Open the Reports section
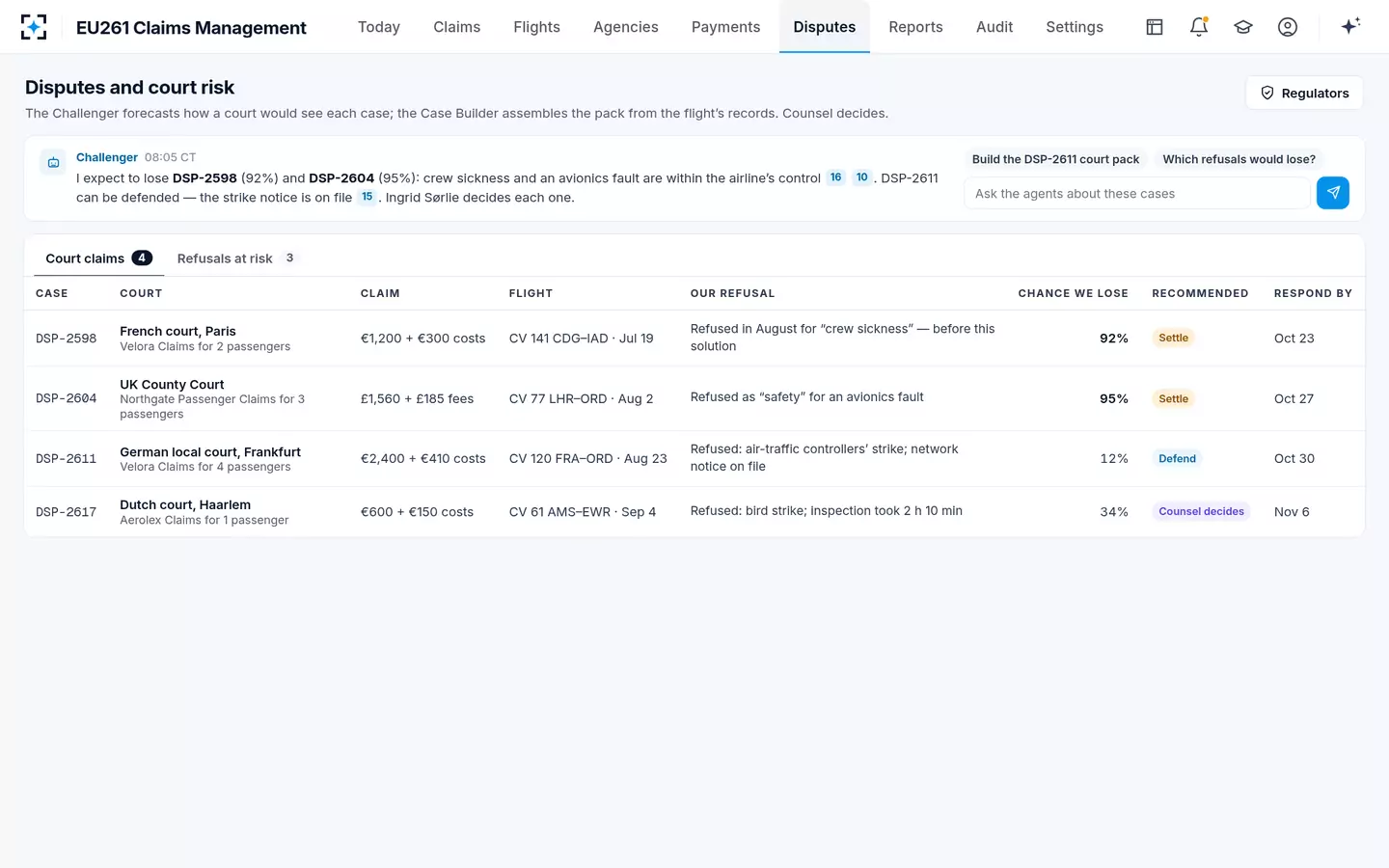Image resolution: width=1389 pixels, height=868 pixels. point(916,27)
